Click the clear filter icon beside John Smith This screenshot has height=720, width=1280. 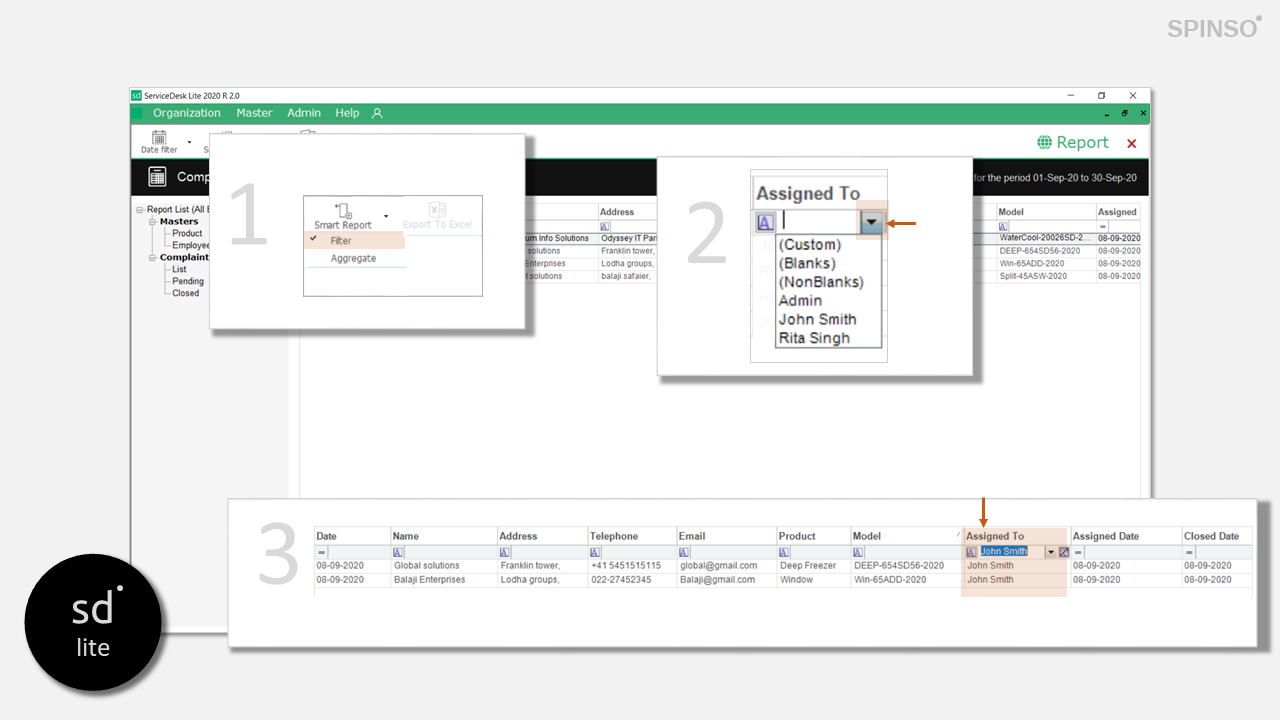click(1064, 552)
